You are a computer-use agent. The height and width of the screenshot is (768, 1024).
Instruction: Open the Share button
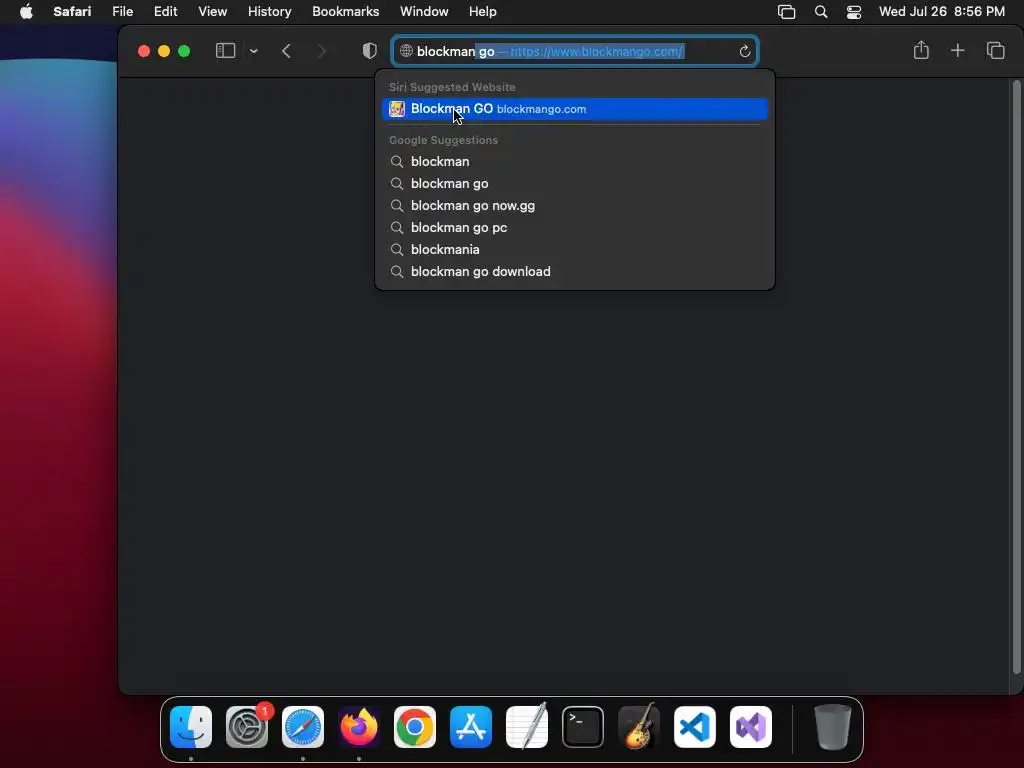tap(921, 50)
